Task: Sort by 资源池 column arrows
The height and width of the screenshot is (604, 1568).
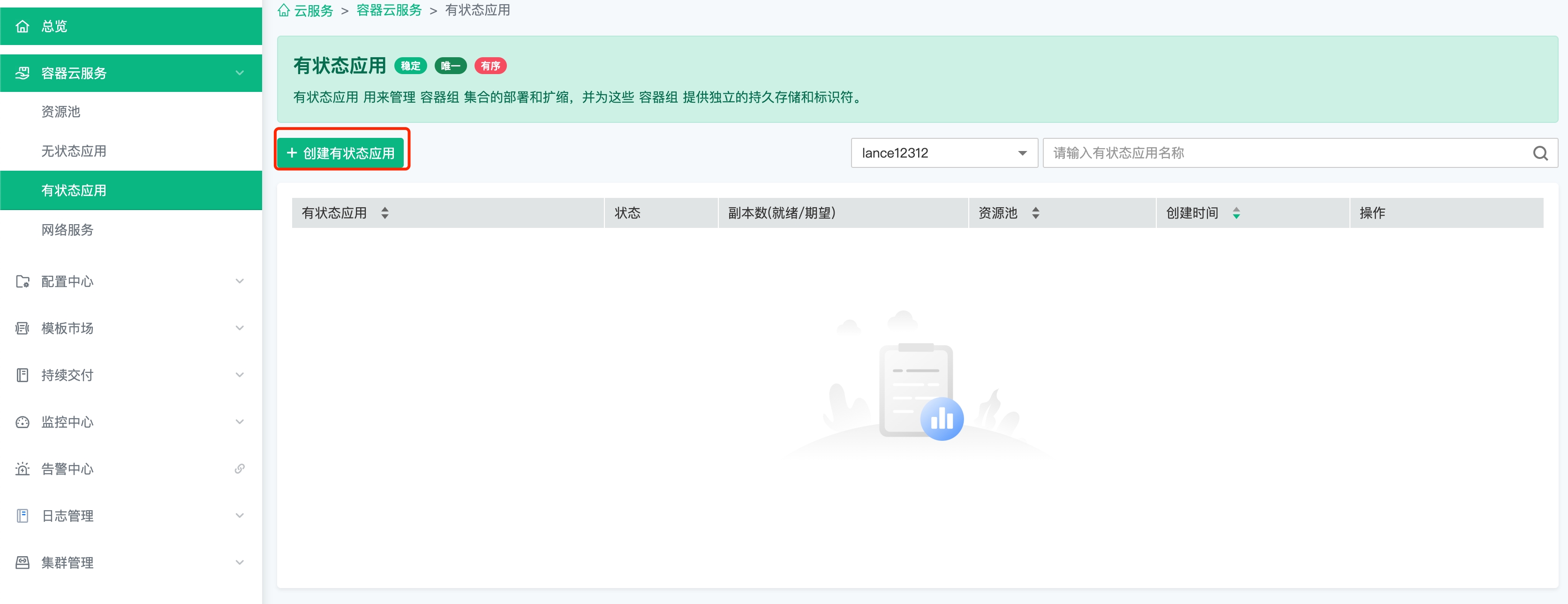Action: pos(1035,212)
